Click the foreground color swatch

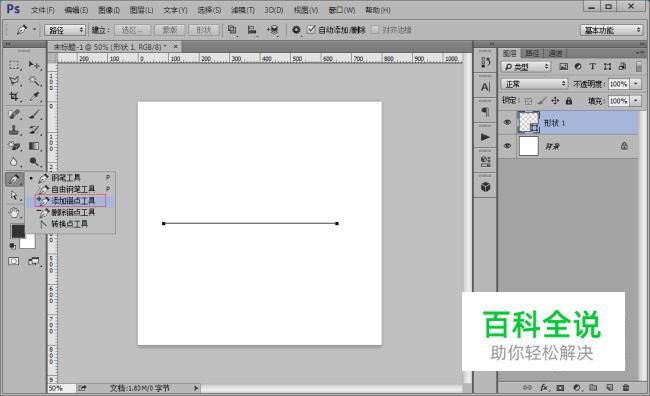(17, 231)
